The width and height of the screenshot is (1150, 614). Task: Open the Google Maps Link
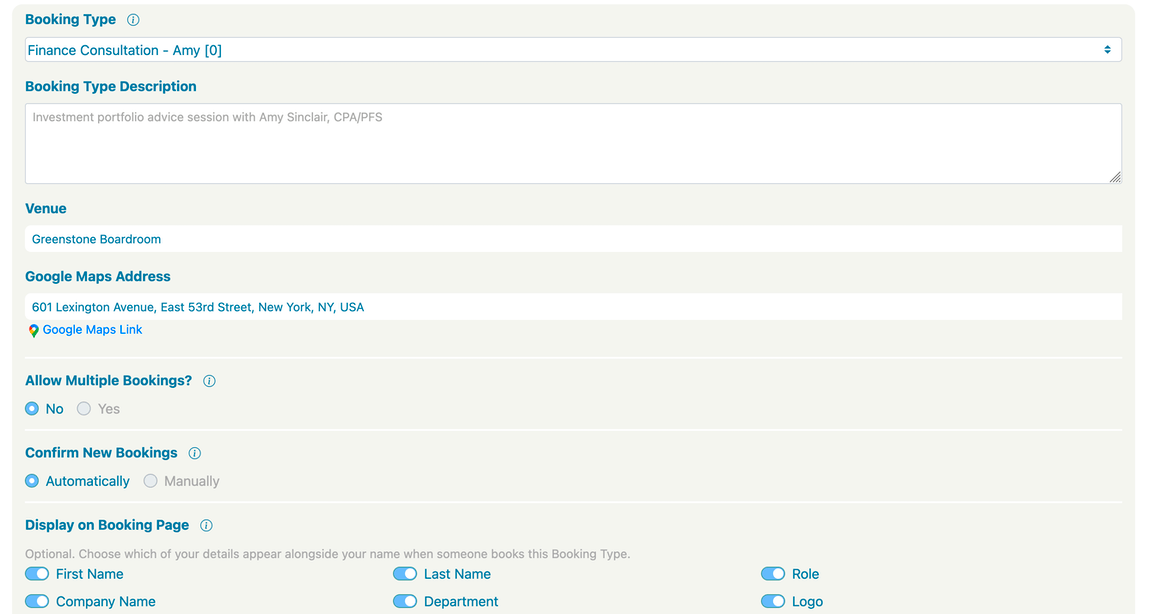click(x=92, y=330)
